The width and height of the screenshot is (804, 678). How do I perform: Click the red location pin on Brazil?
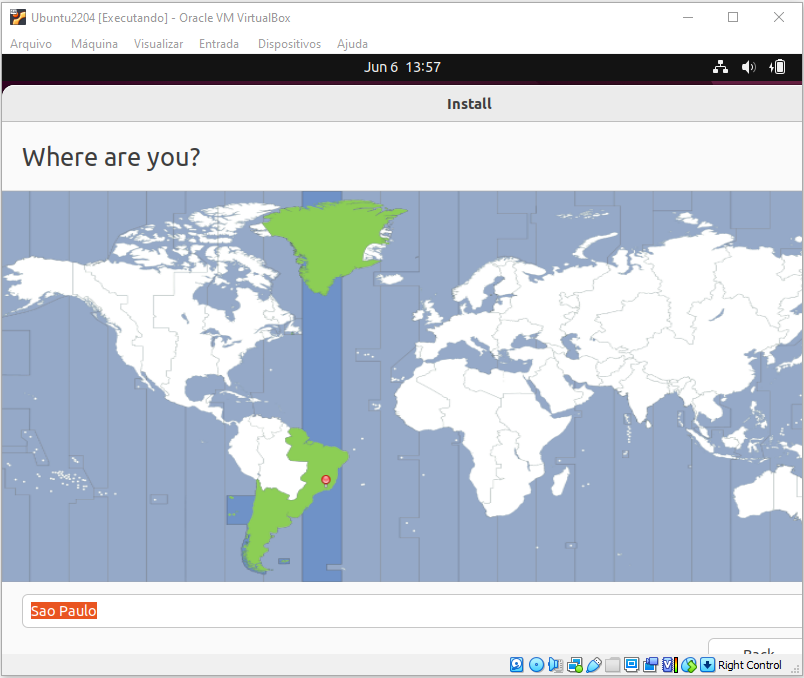tap(326, 480)
